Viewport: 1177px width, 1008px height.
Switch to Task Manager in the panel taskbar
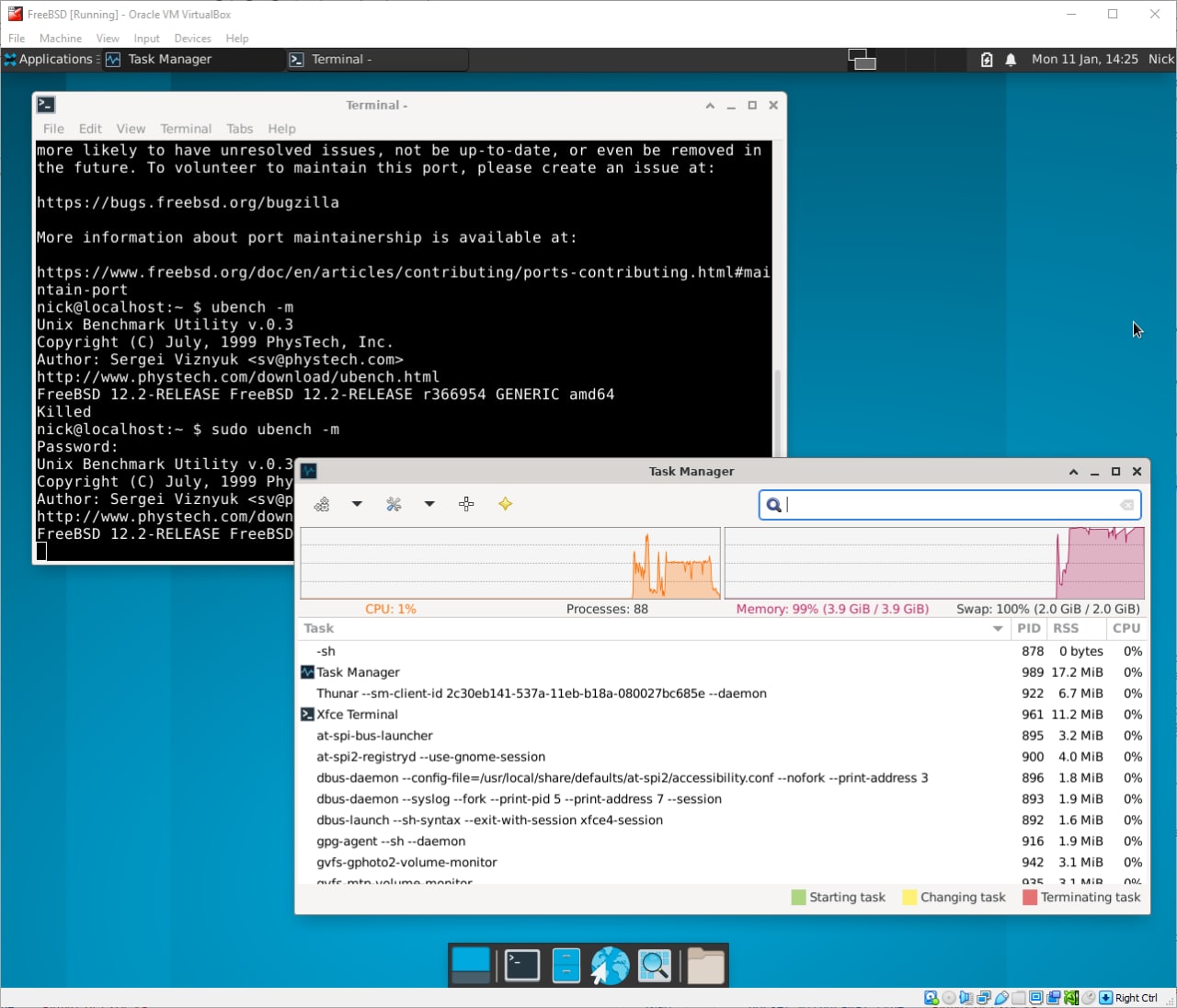(193, 59)
